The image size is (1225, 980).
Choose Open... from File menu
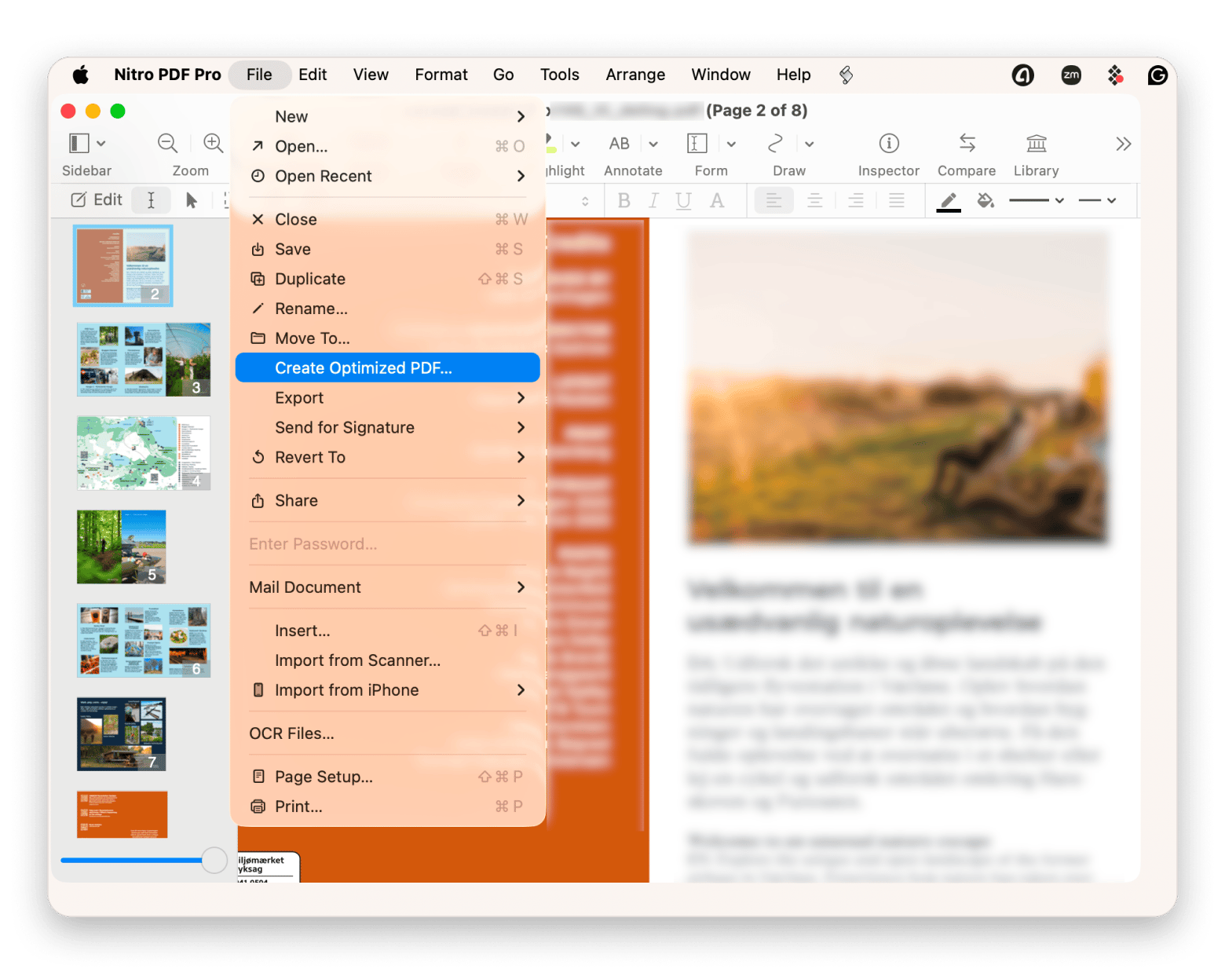pyautogui.click(x=388, y=146)
